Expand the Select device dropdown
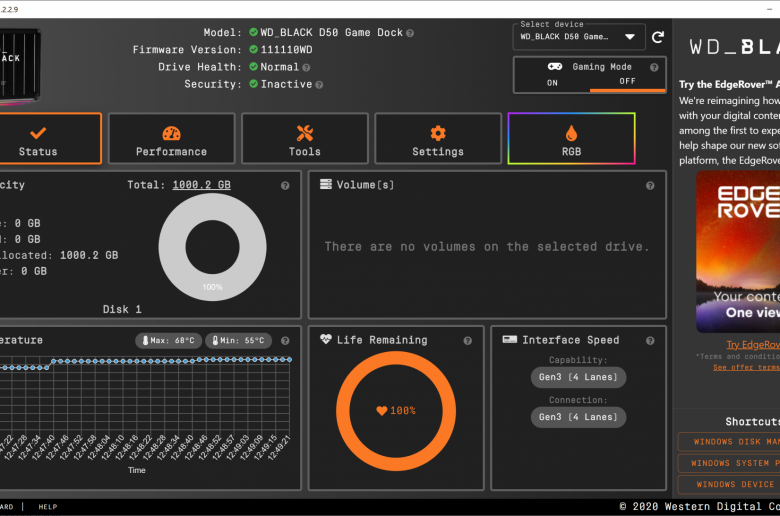This screenshot has width=780, height=516. [x=579, y=37]
